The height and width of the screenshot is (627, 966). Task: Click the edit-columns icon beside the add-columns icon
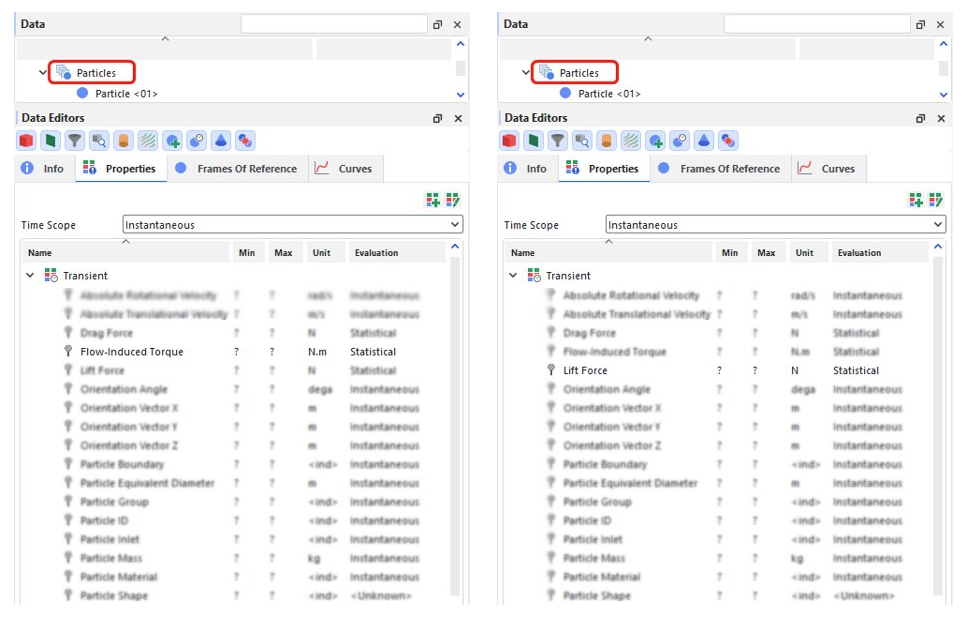(x=453, y=199)
